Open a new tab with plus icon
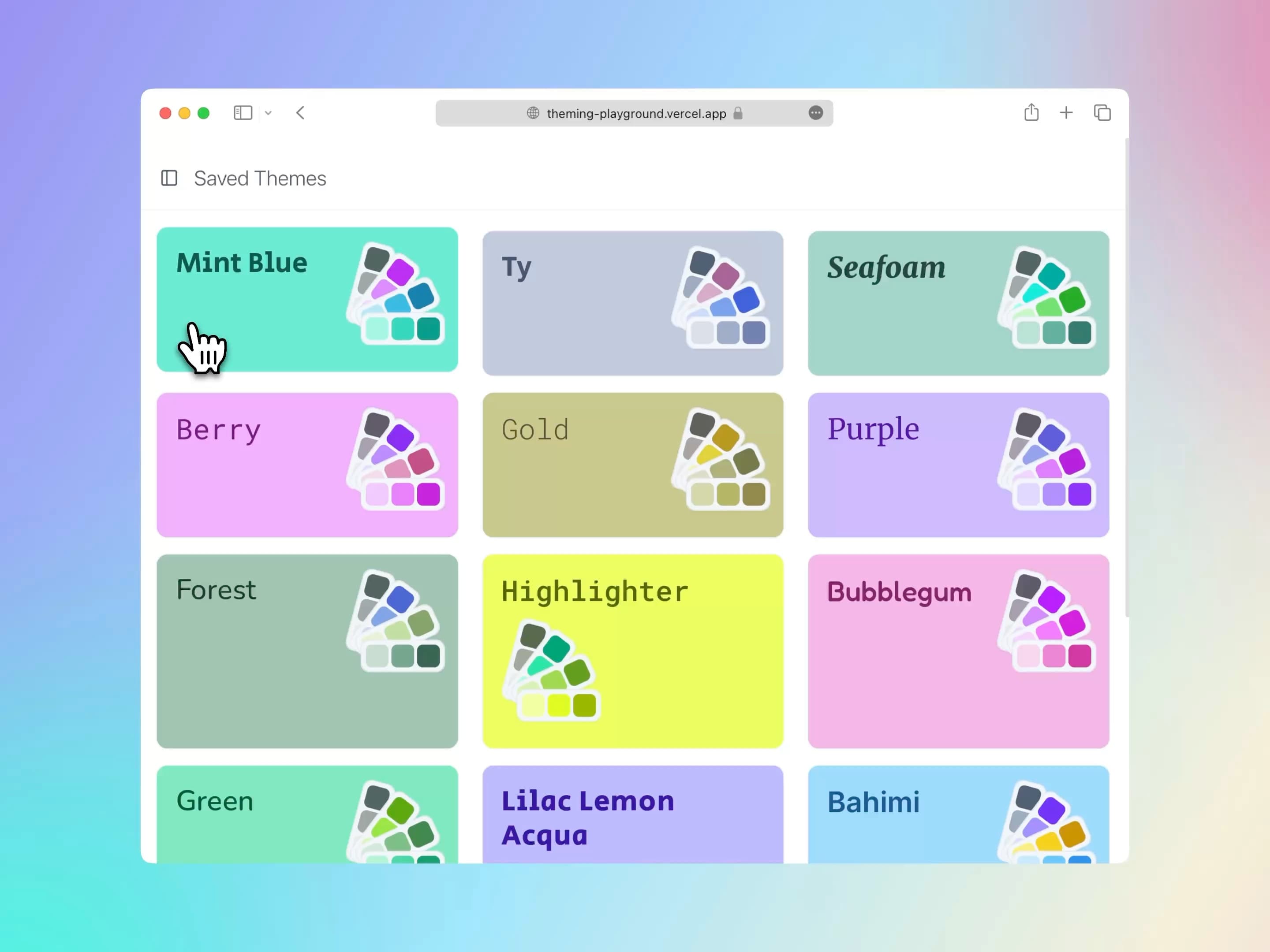Viewport: 1270px width, 952px height. coord(1065,112)
